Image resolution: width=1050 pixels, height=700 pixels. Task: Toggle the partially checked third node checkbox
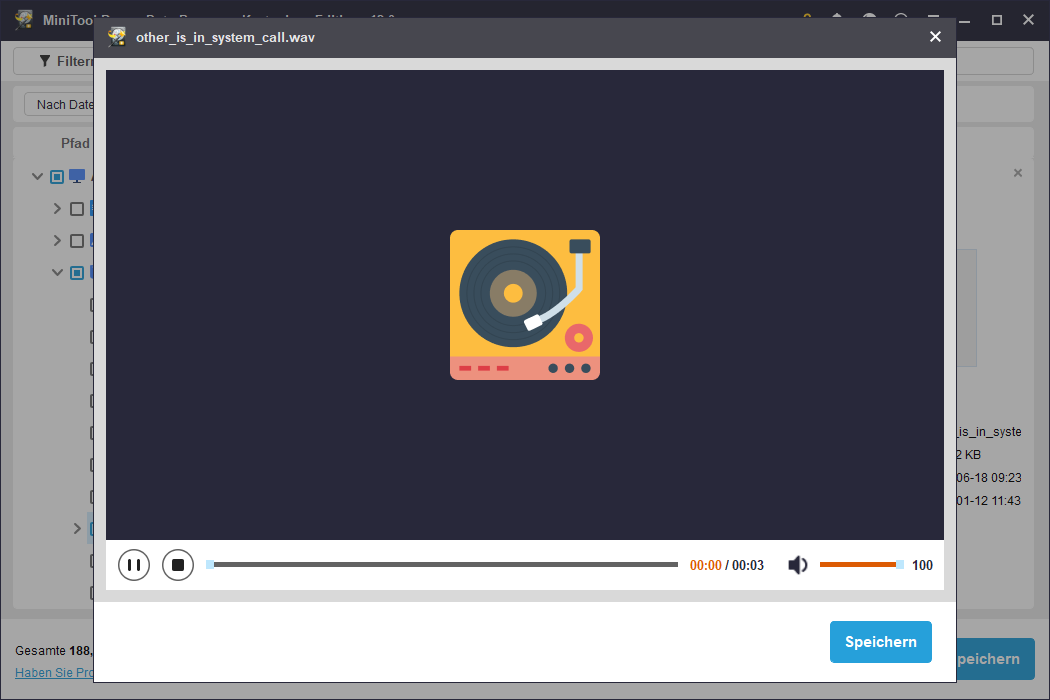(77, 273)
